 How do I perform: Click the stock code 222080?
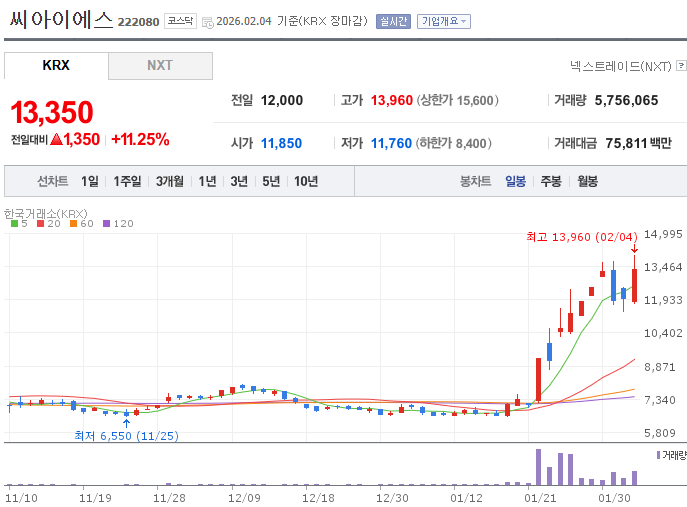pyautogui.click(x=138, y=22)
